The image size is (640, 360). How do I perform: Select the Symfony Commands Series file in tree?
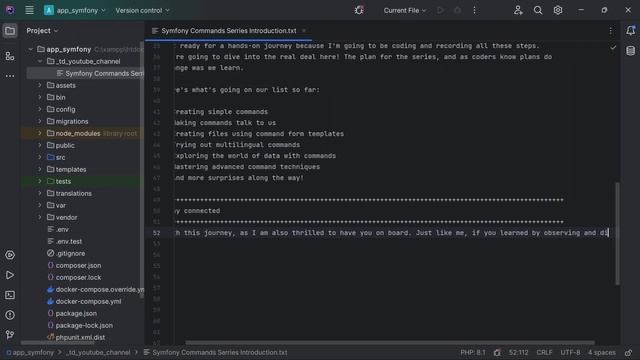coord(85,73)
